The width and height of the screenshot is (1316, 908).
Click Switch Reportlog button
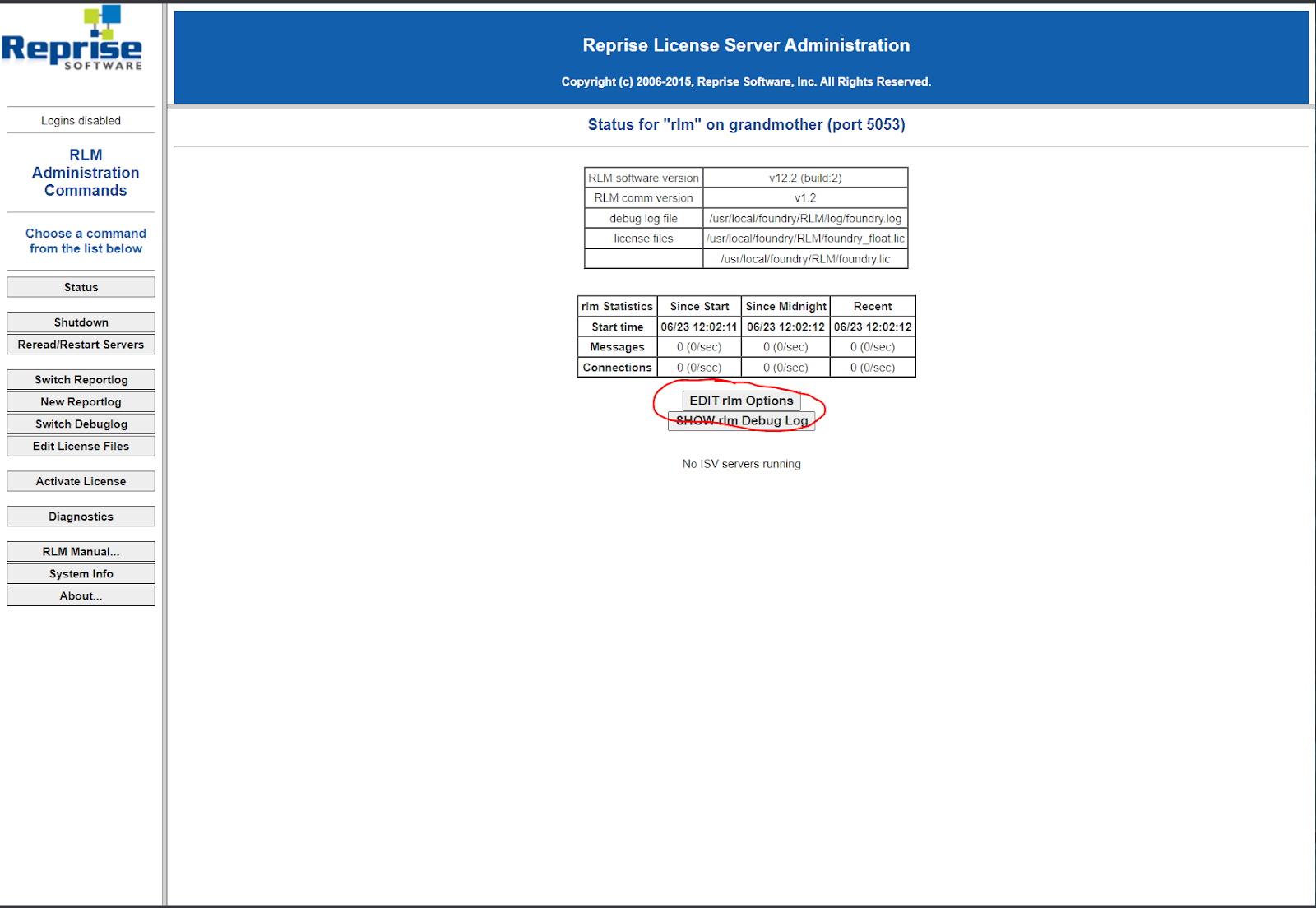(81, 380)
